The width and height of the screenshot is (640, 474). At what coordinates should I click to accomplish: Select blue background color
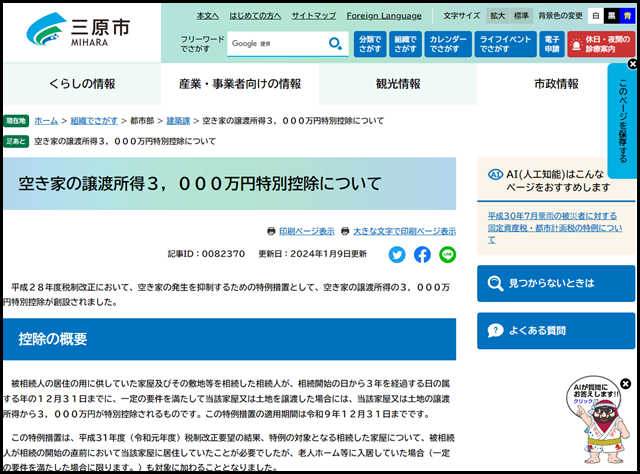(x=627, y=16)
